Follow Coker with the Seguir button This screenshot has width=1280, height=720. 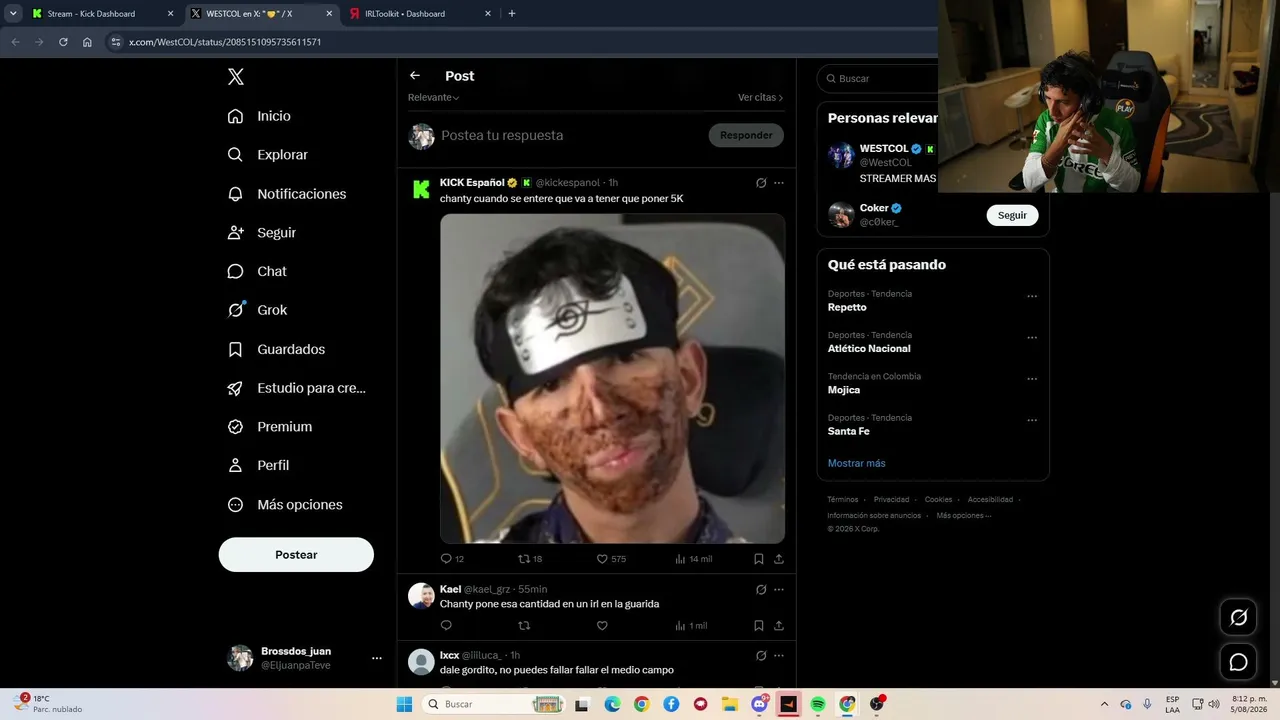(1012, 215)
